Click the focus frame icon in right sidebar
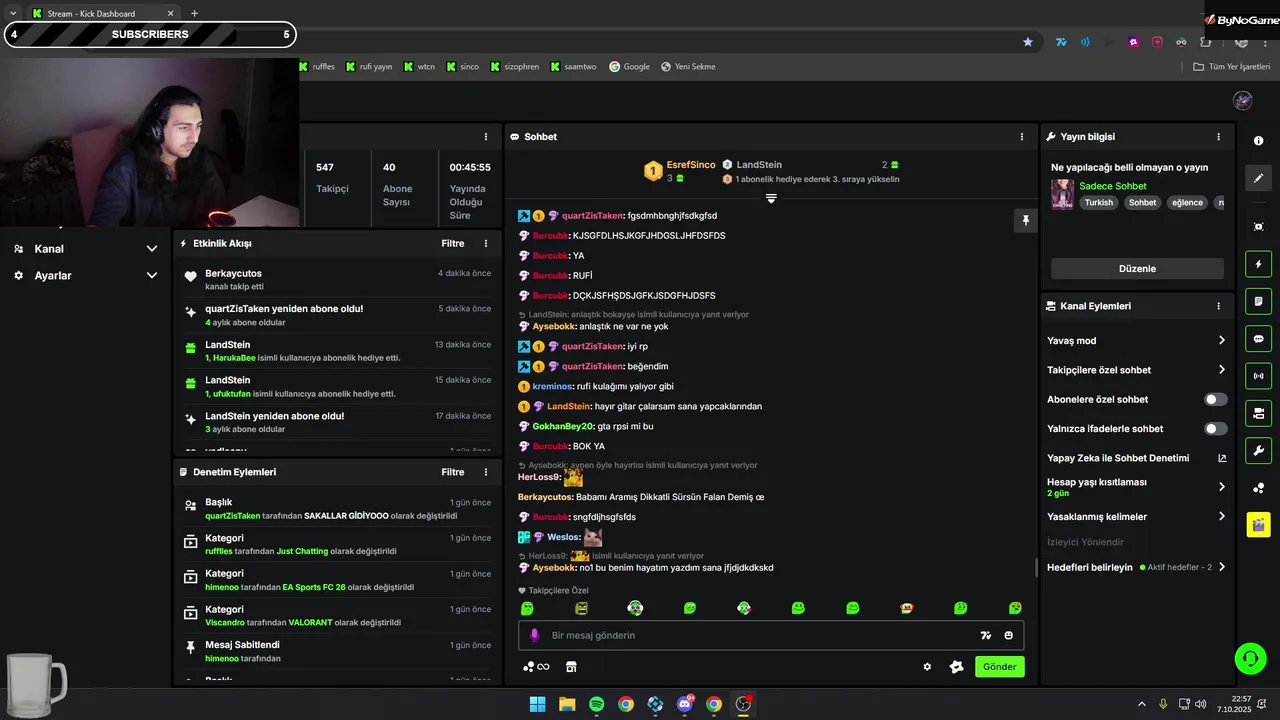The height and width of the screenshot is (720, 1280). tap(1258, 227)
